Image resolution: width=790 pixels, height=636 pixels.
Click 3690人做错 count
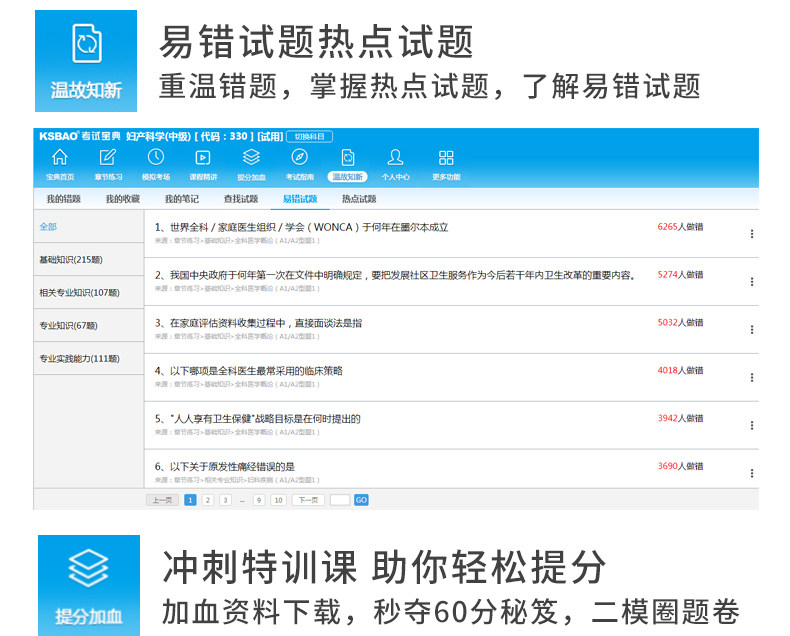click(680, 466)
